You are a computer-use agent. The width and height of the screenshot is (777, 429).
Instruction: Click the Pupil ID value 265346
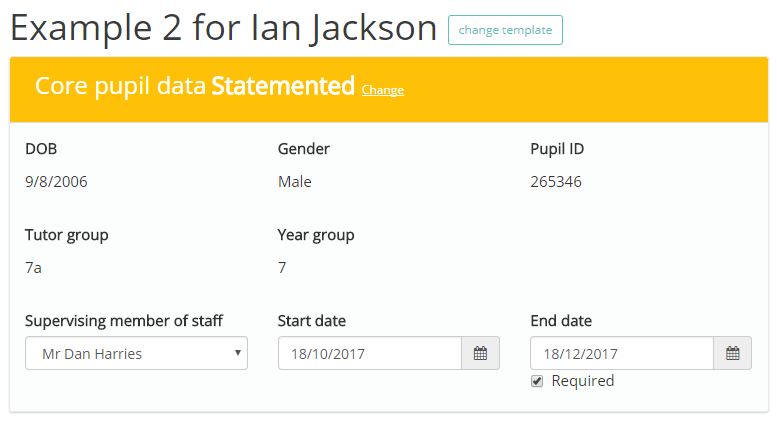[x=555, y=182]
